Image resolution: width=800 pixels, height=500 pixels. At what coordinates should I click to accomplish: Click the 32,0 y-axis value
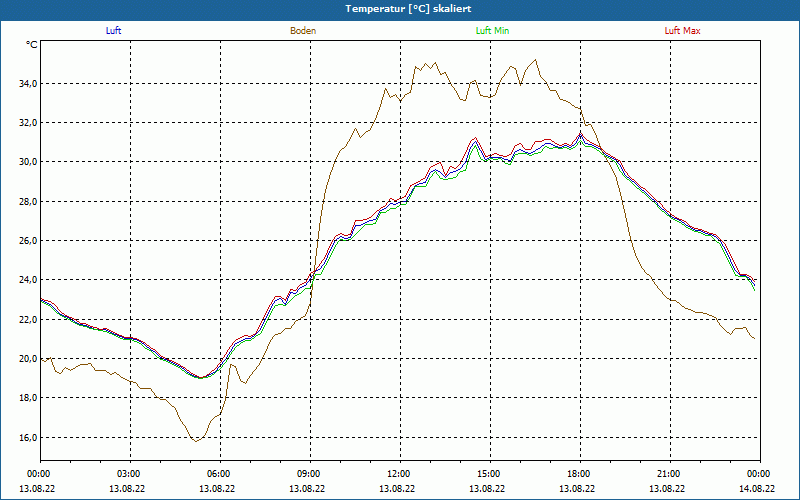click(29, 122)
